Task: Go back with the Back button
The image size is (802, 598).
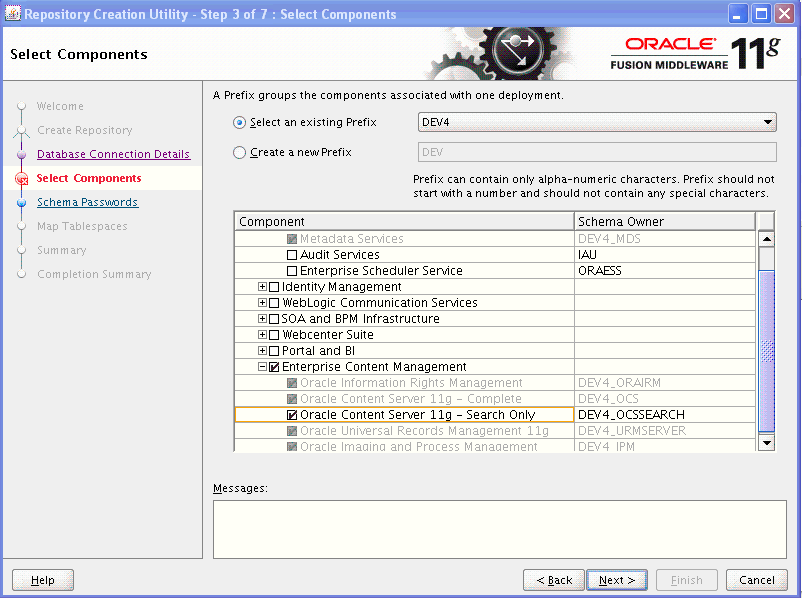Action: click(x=554, y=580)
